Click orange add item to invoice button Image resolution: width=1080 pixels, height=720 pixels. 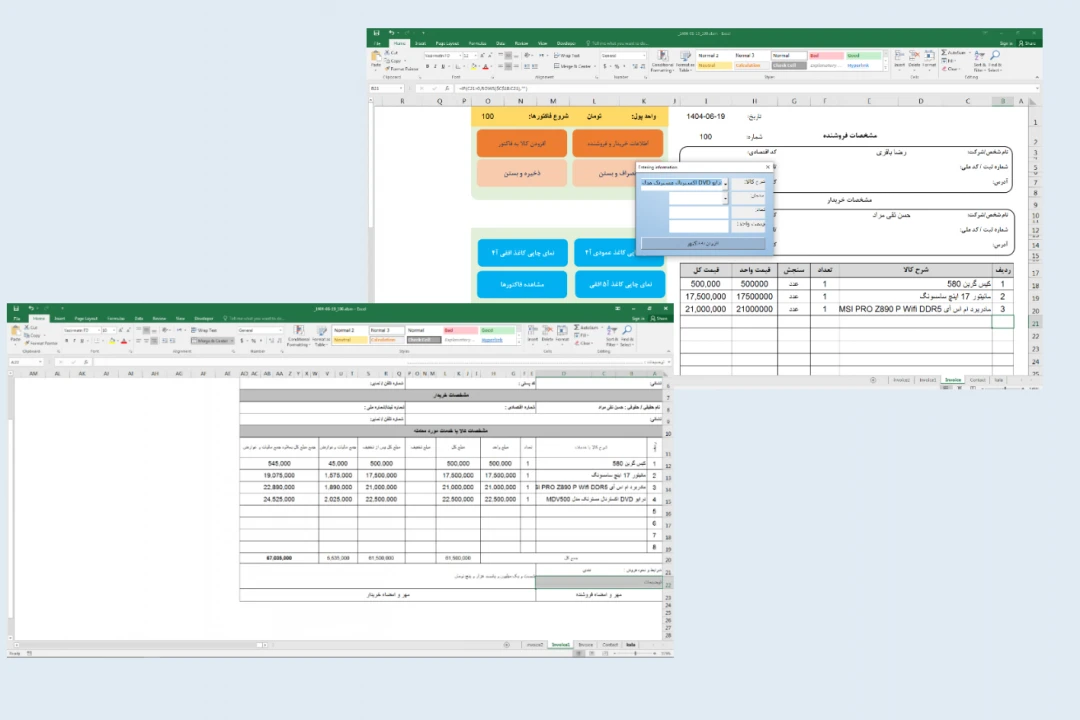522,143
